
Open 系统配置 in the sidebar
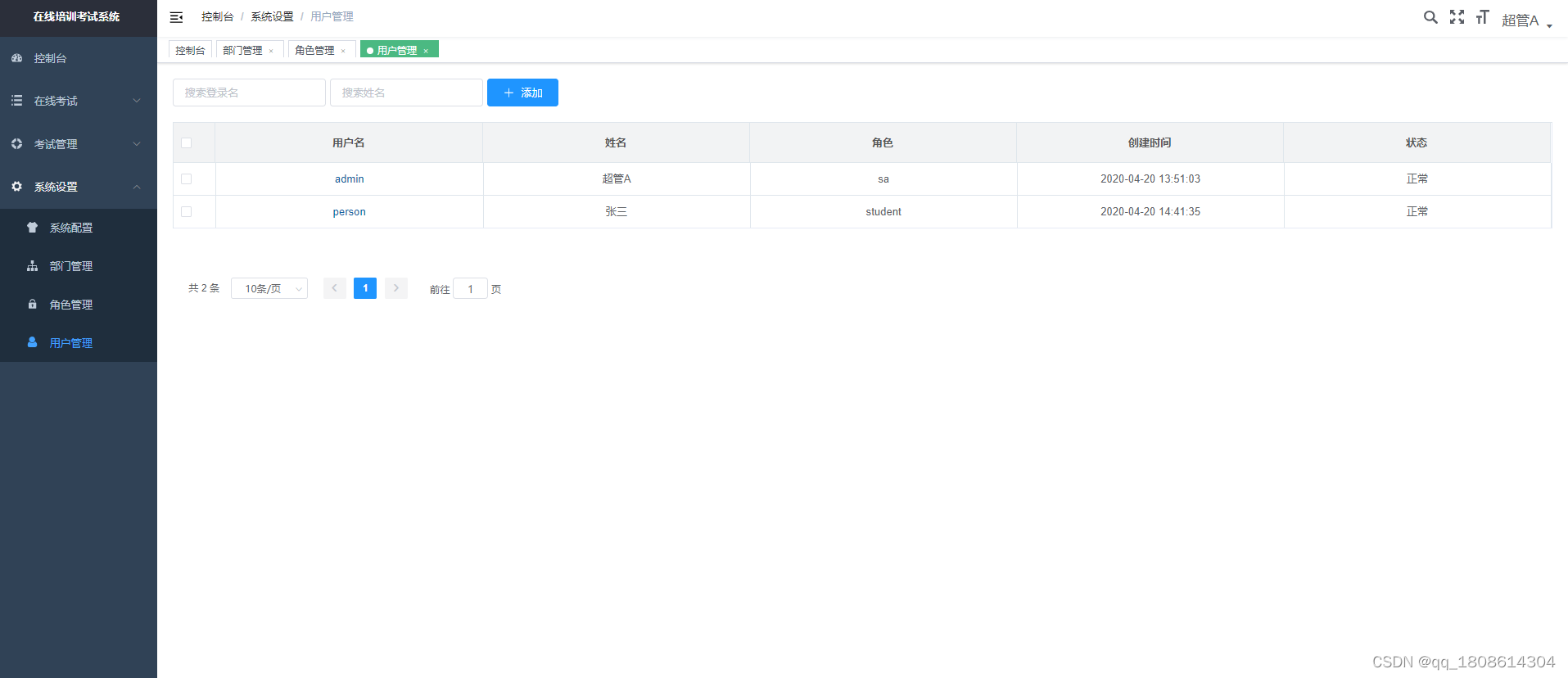79,228
